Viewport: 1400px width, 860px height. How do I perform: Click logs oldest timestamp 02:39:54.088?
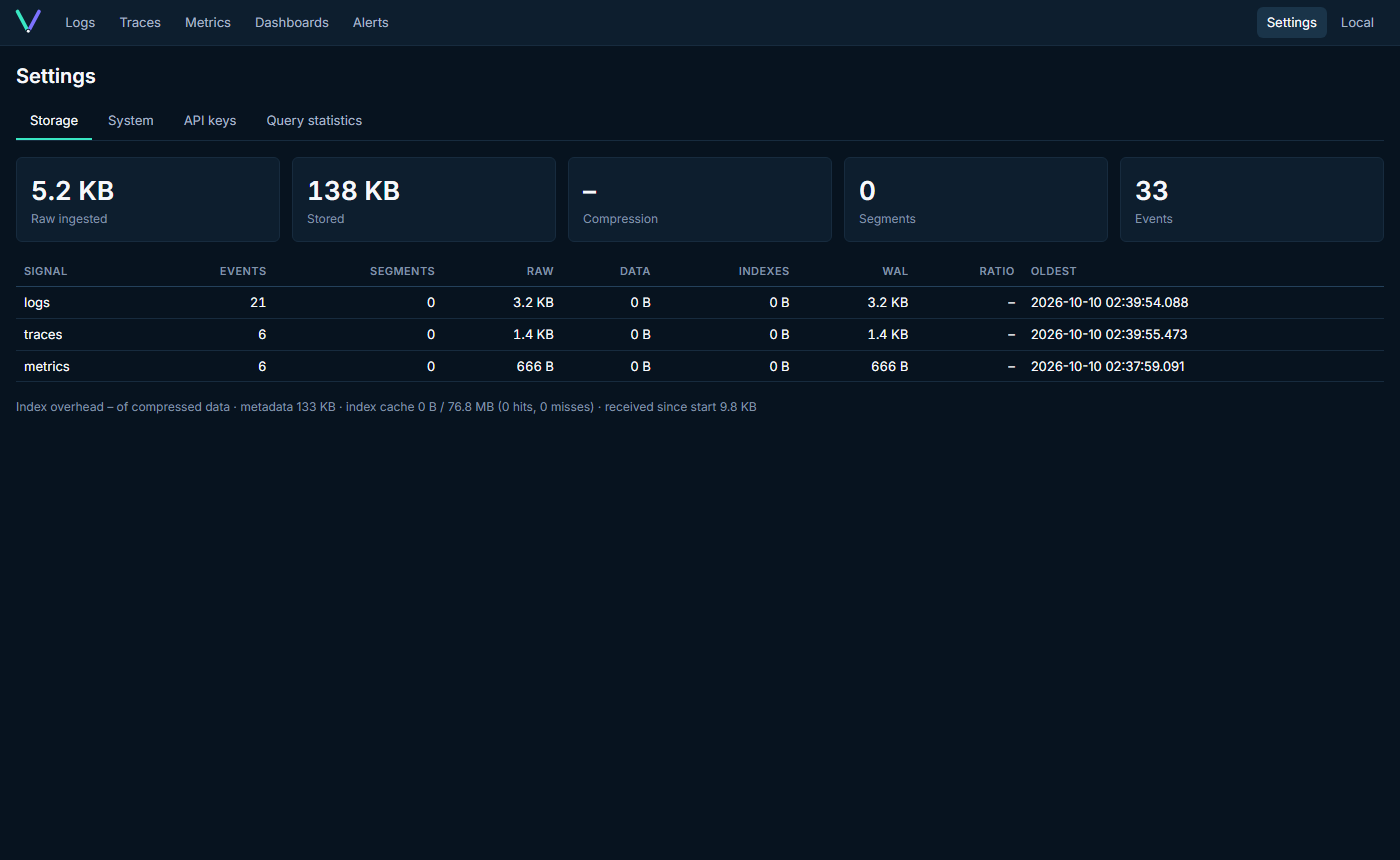point(1109,302)
